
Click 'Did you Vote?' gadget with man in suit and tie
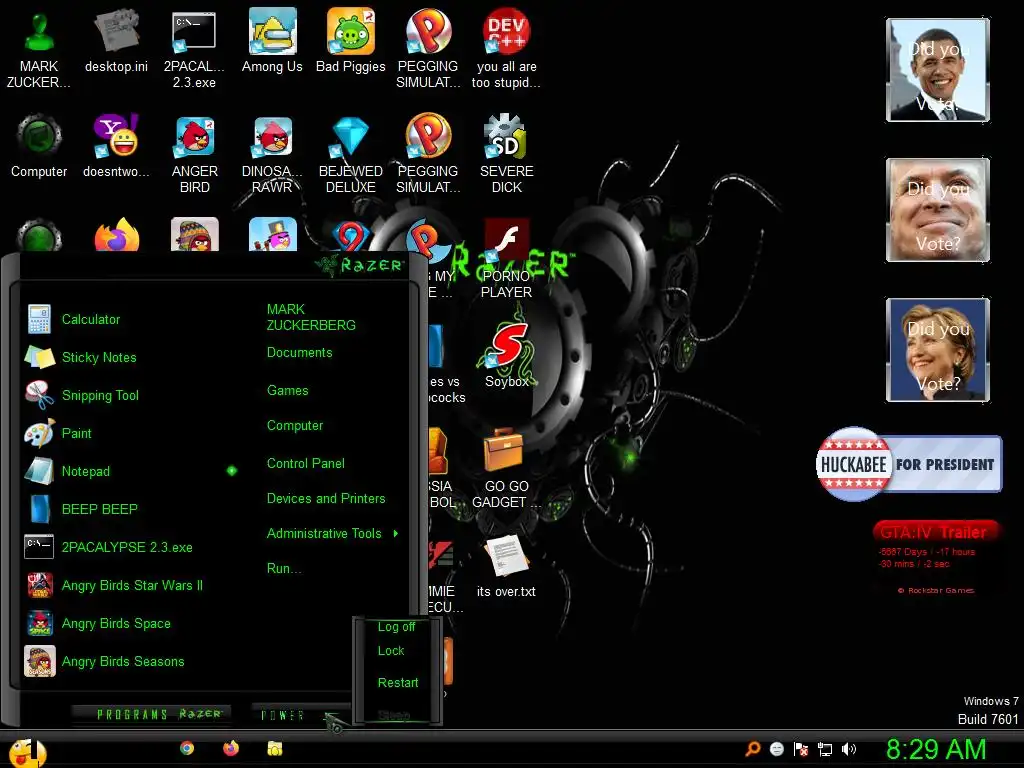(938, 70)
